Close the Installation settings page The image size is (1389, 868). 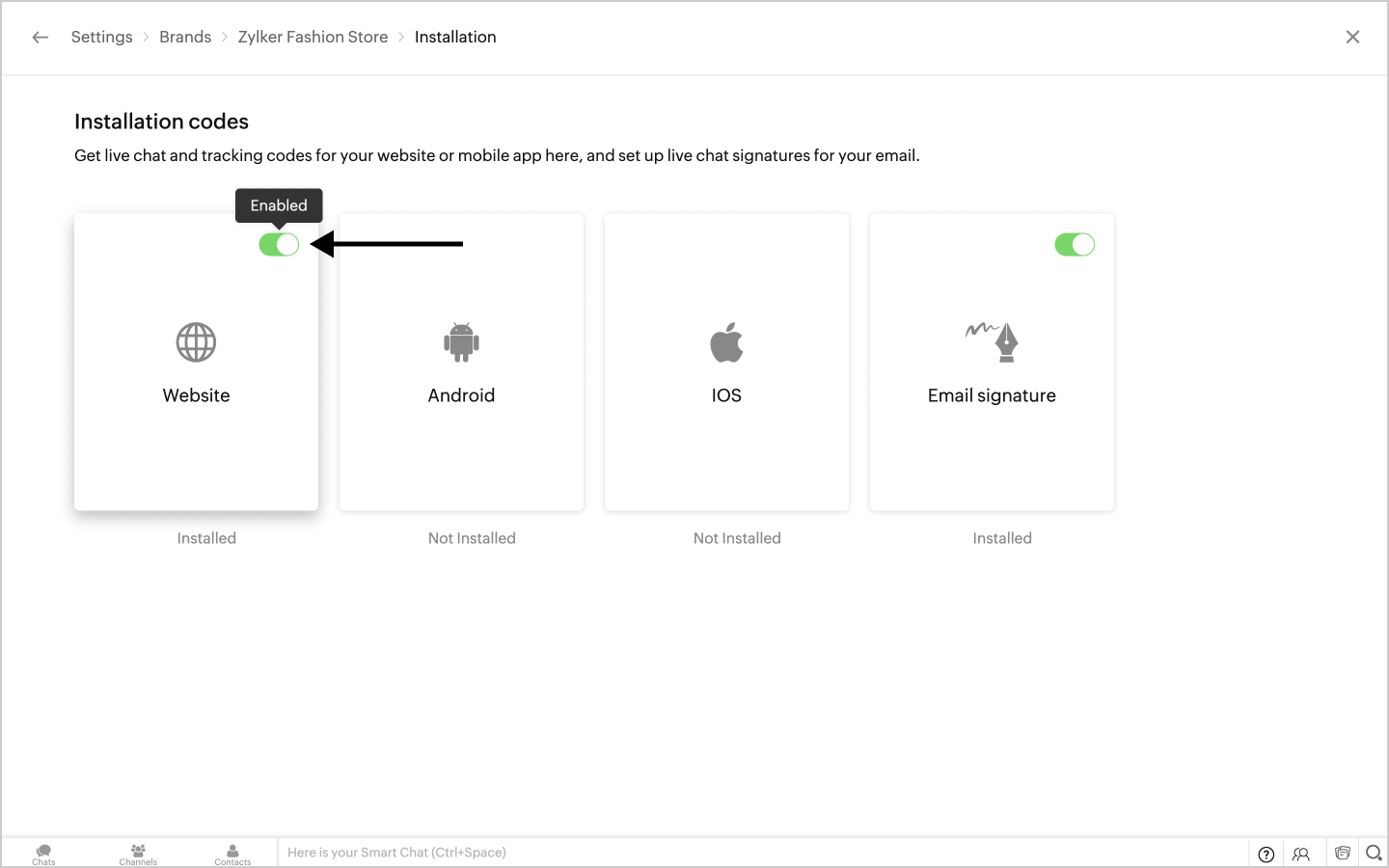[x=1352, y=37]
